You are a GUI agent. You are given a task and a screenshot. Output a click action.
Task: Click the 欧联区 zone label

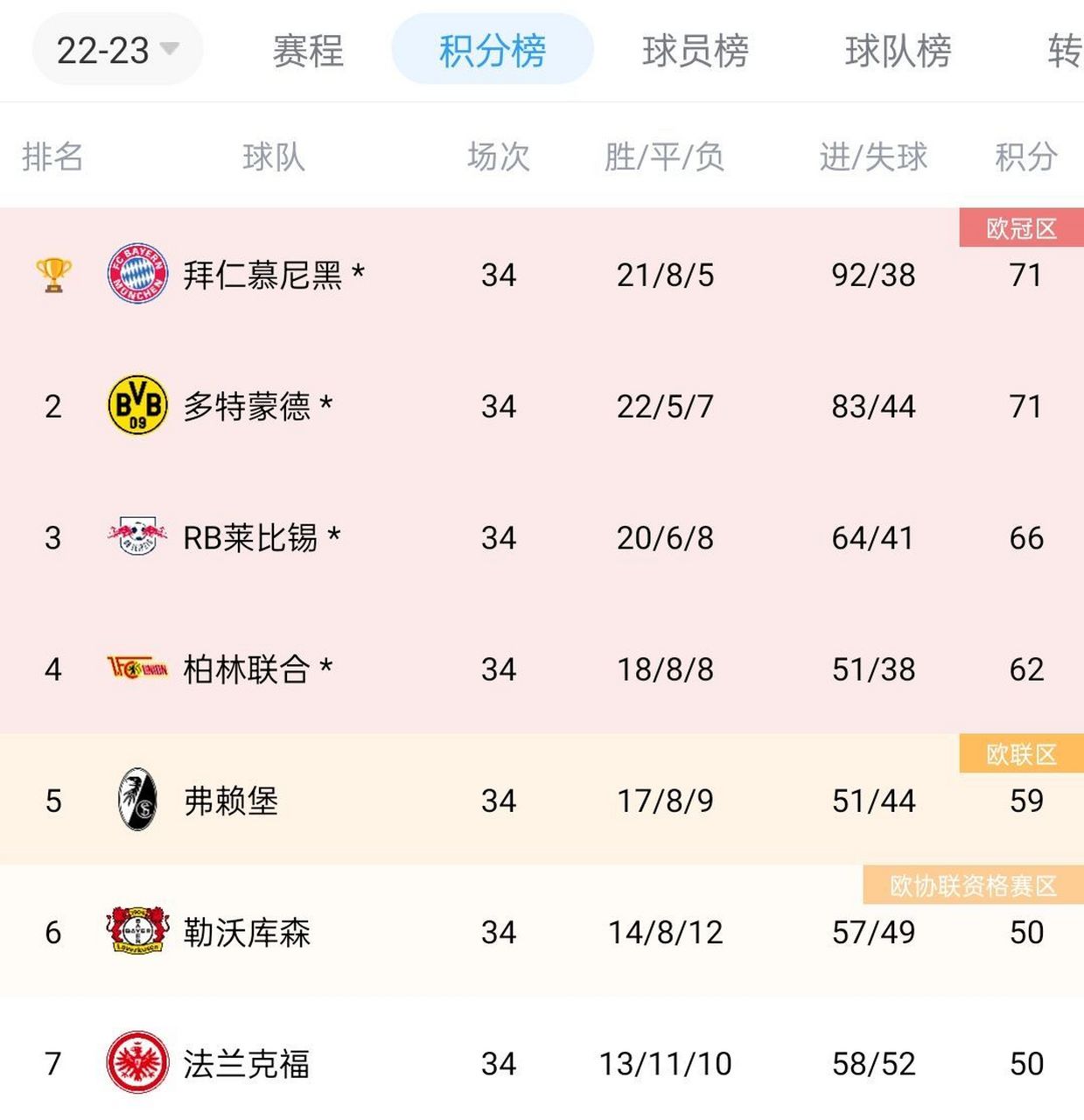(x=1021, y=754)
